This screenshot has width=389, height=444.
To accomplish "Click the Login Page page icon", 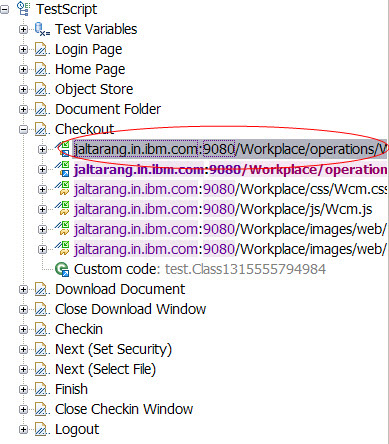I will pos(42,50).
